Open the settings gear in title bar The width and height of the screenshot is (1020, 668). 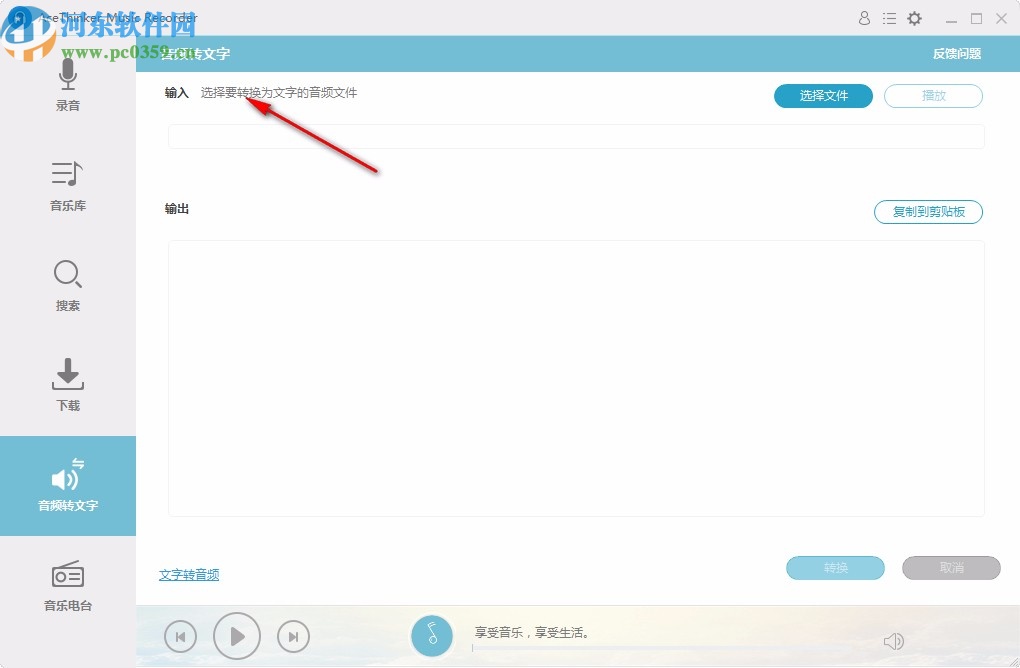point(913,18)
